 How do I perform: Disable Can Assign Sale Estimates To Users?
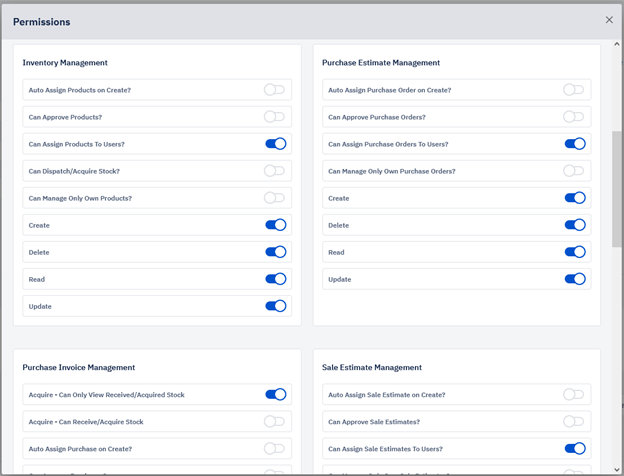click(575, 449)
